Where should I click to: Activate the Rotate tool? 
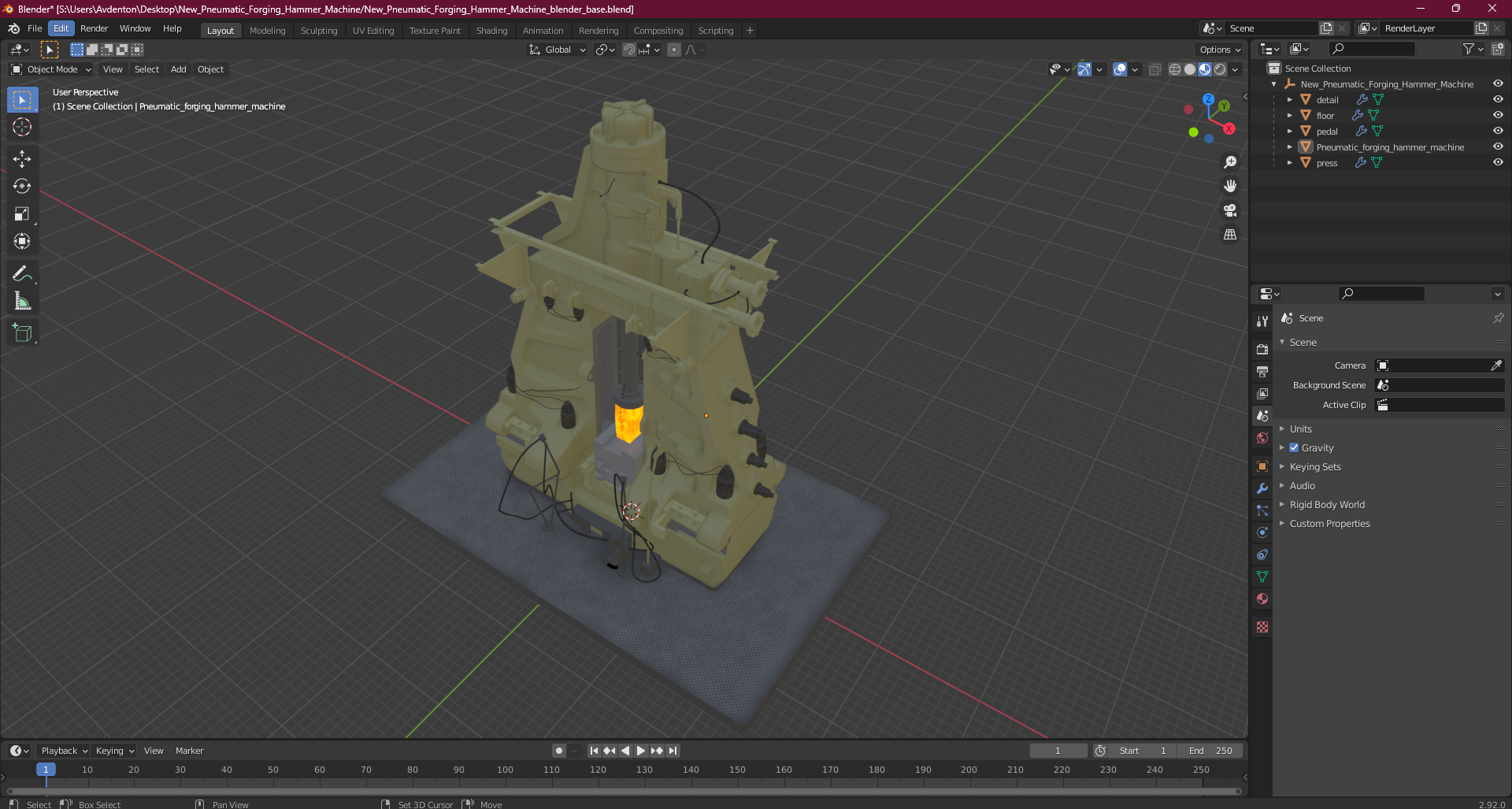22,186
